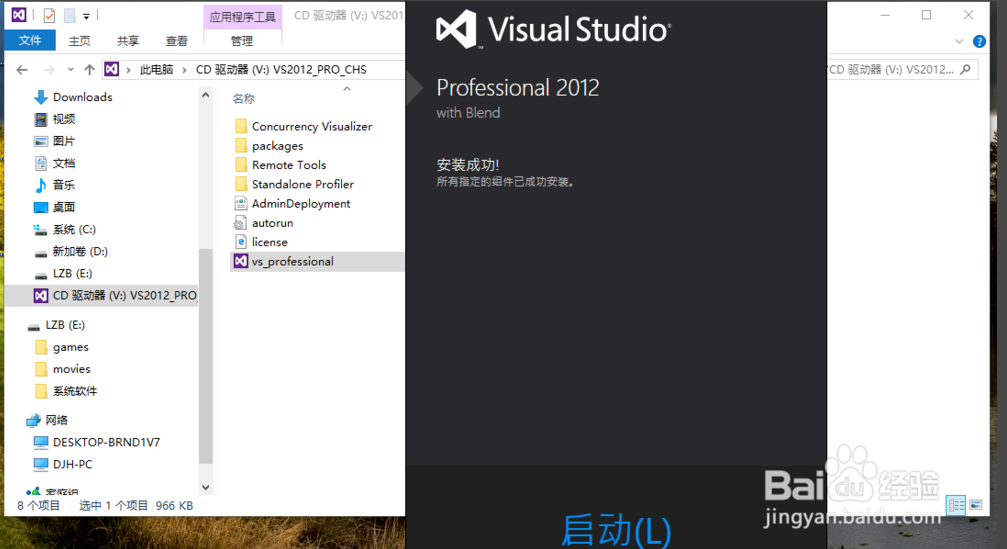Expand the chevron after 此电脑 breadcrumb
The width and height of the screenshot is (1007, 549).
coord(184,69)
